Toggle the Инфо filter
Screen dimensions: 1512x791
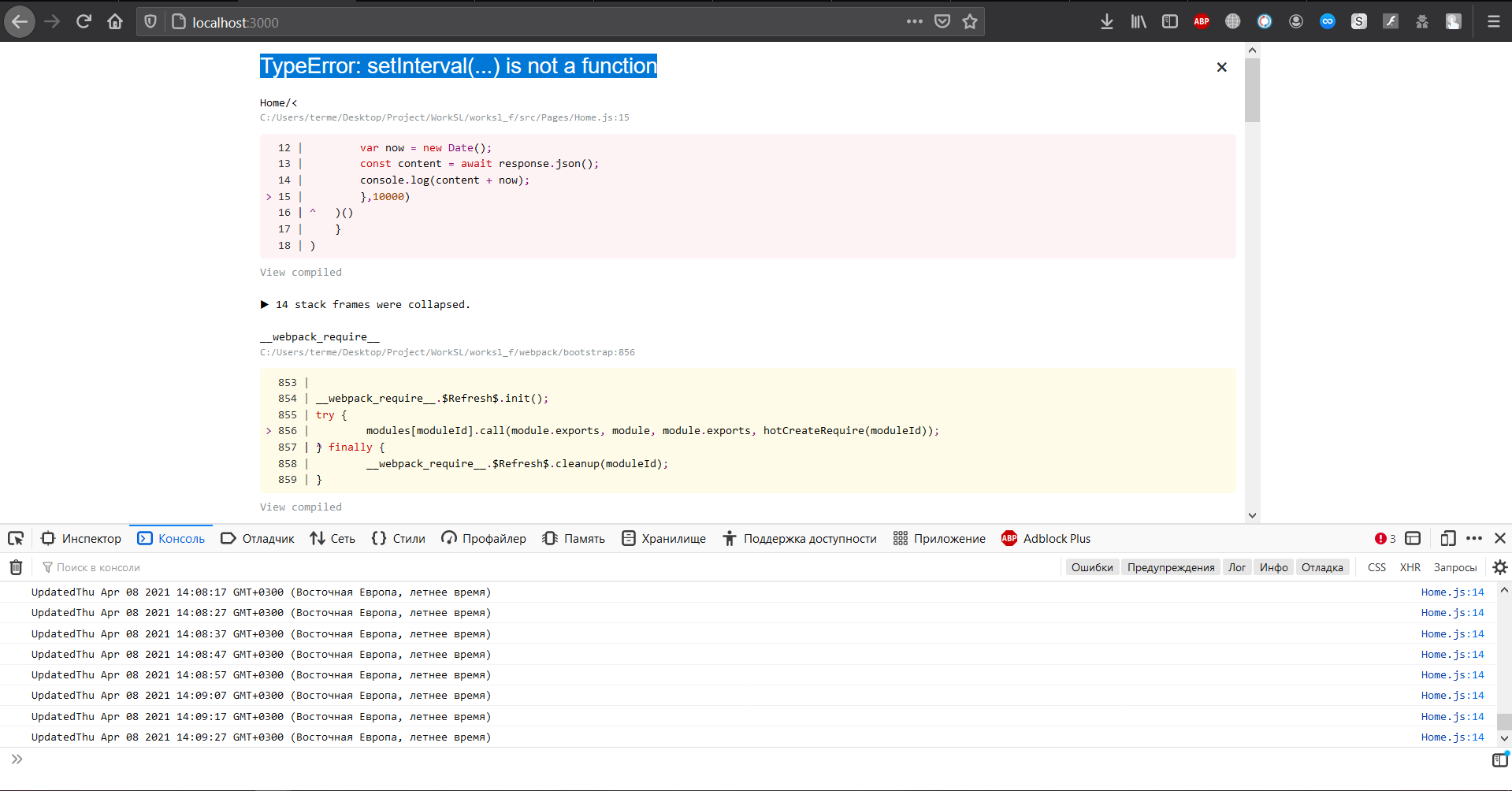[x=1273, y=567]
